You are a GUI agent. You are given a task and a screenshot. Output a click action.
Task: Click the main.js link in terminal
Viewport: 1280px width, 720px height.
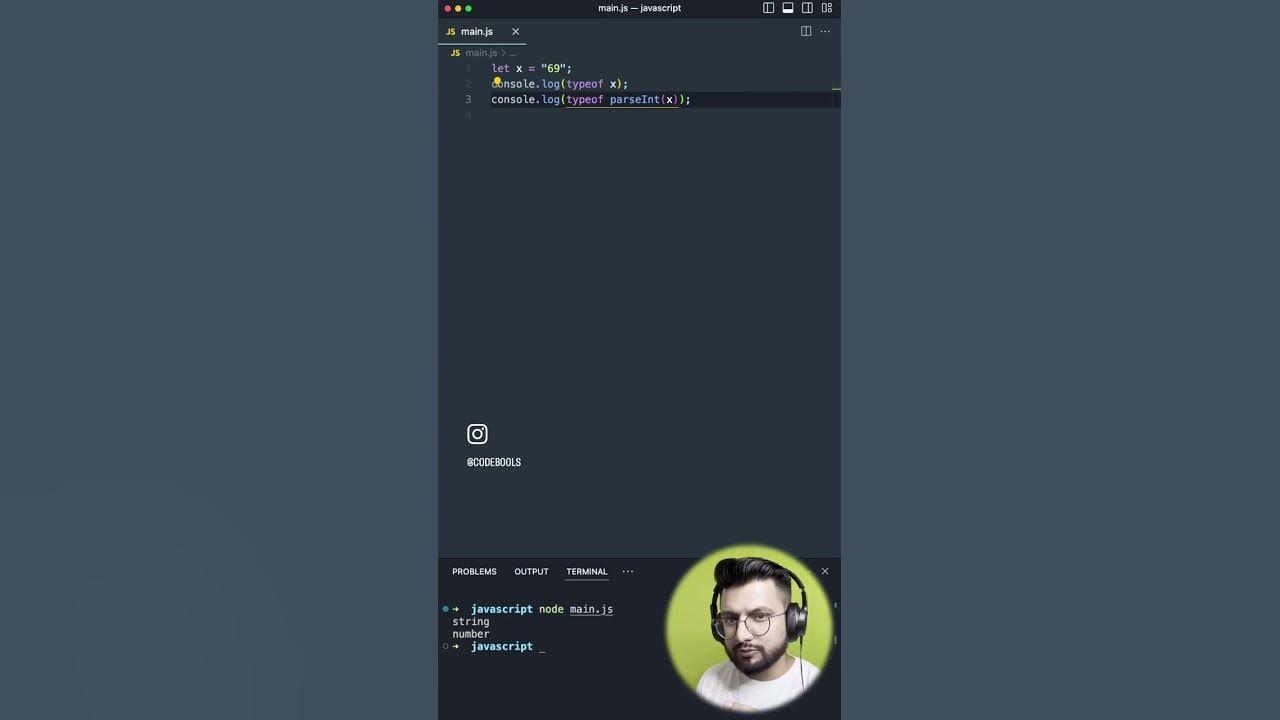pyautogui.click(x=591, y=609)
